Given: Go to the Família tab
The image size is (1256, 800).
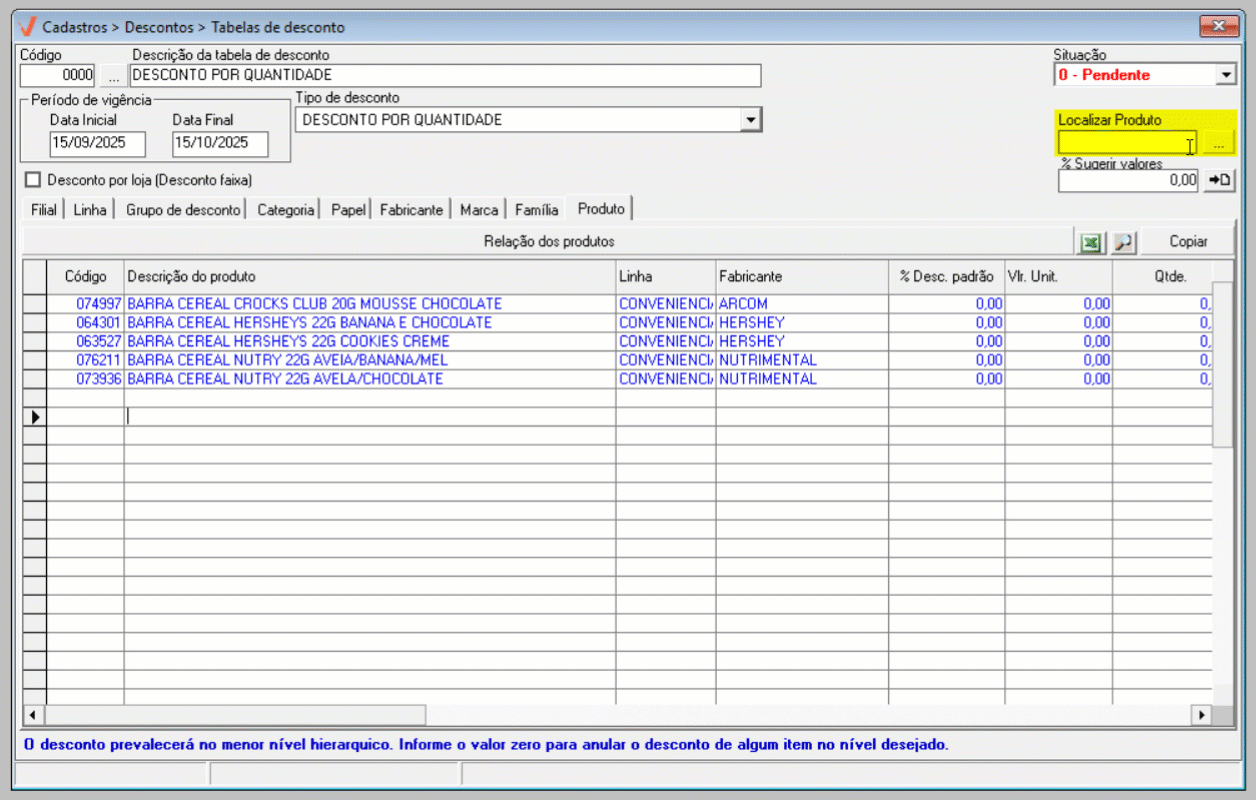Looking at the screenshot, I should pyautogui.click(x=536, y=210).
